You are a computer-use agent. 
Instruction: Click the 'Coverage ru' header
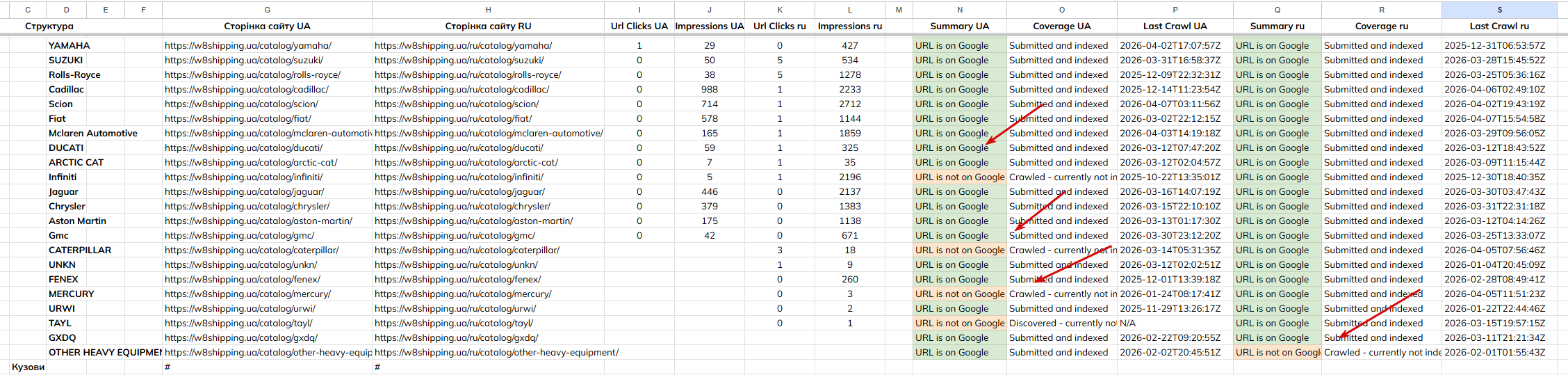(x=1382, y=26)
